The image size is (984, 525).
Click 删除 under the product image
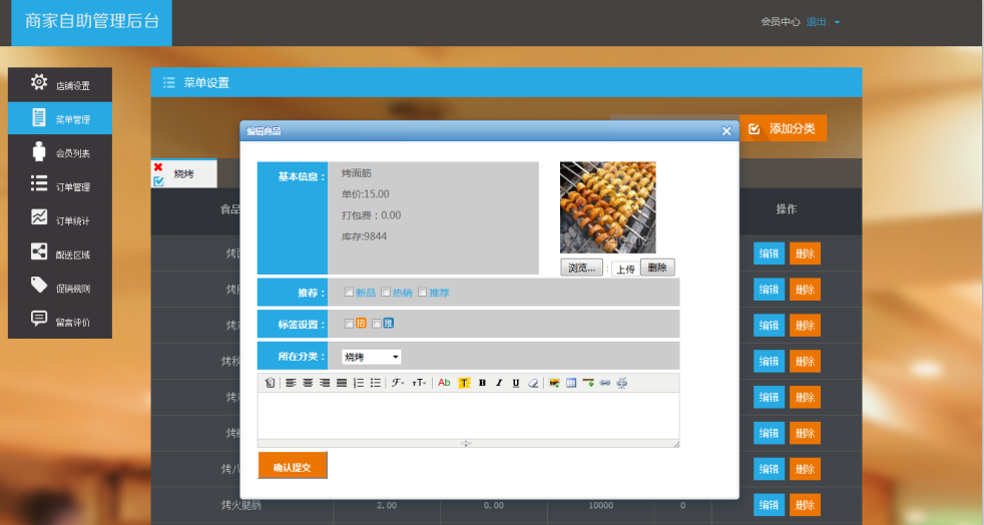pos(657,267)
